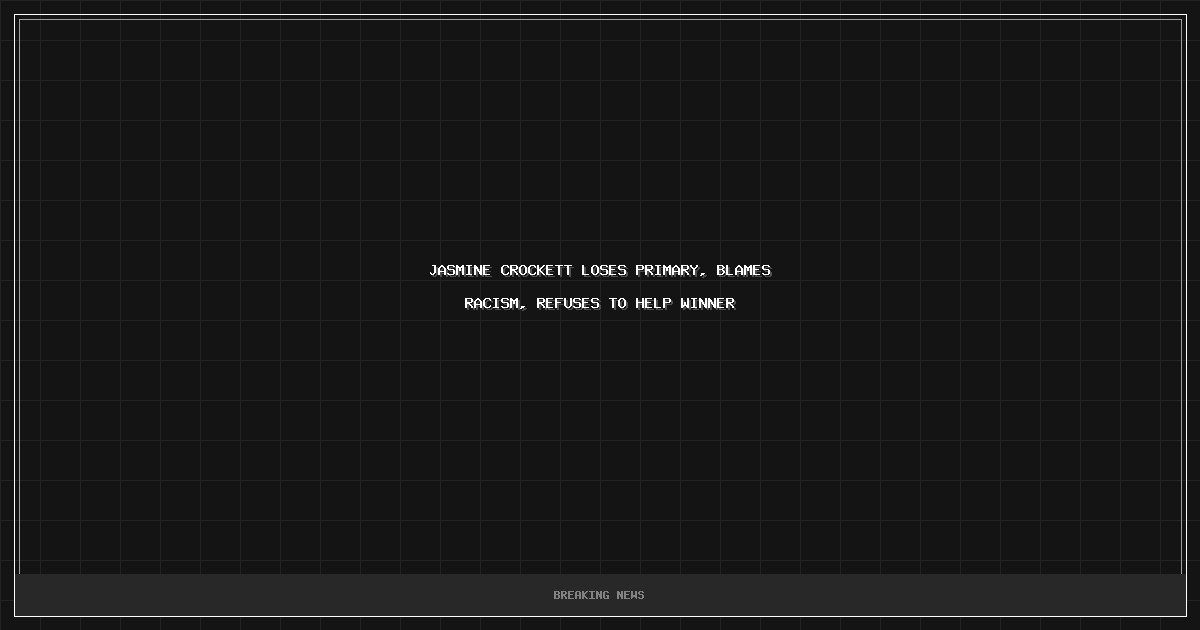This screenshot has height=630, width=1200.
Task: Select the word CROCKETT in the headline
Action: coord(536,270)
